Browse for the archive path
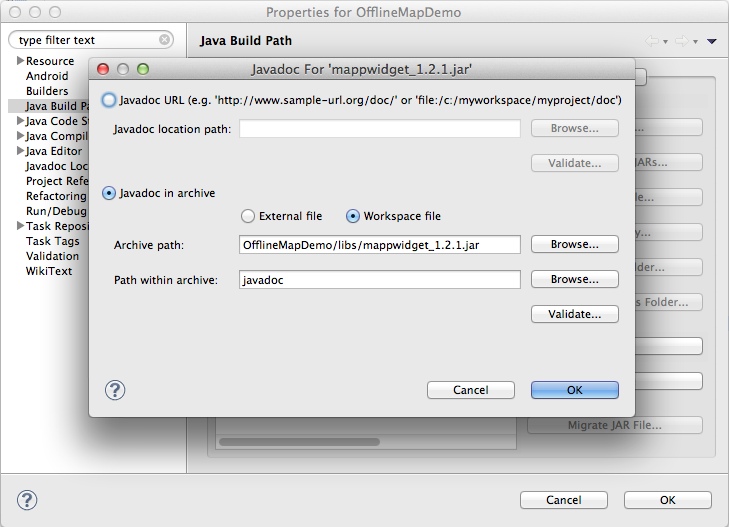Screen dimensions: 729x527 575,244
